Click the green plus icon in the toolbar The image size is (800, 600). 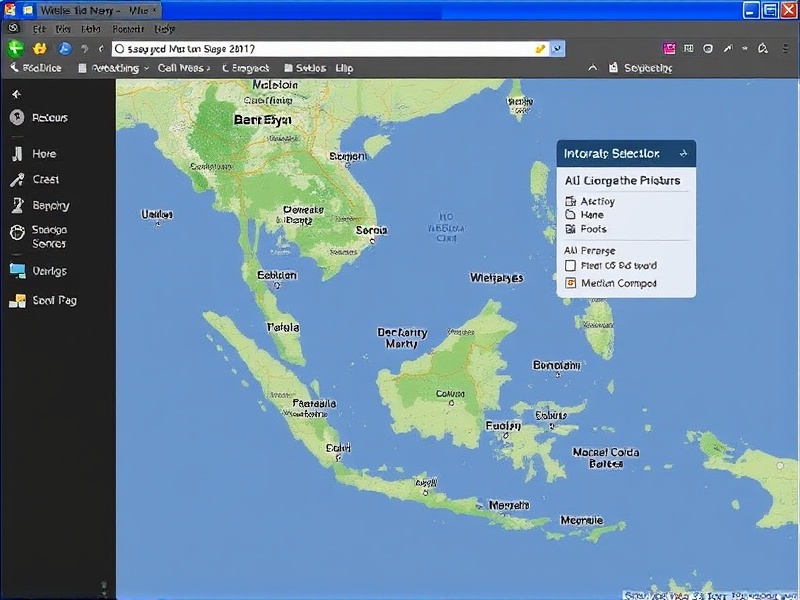point(15,48)
